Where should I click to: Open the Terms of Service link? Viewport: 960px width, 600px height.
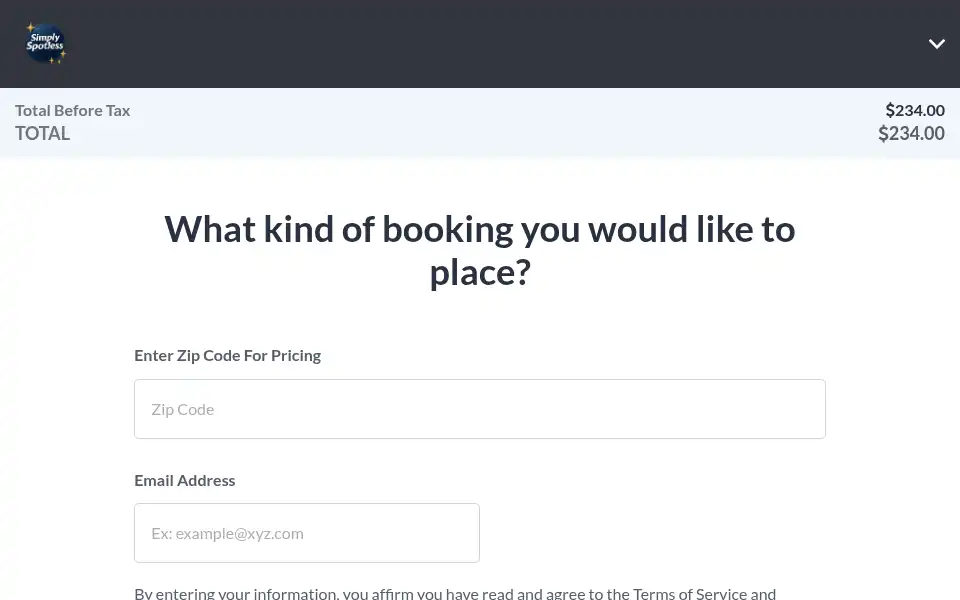click(x=689, y=593)
